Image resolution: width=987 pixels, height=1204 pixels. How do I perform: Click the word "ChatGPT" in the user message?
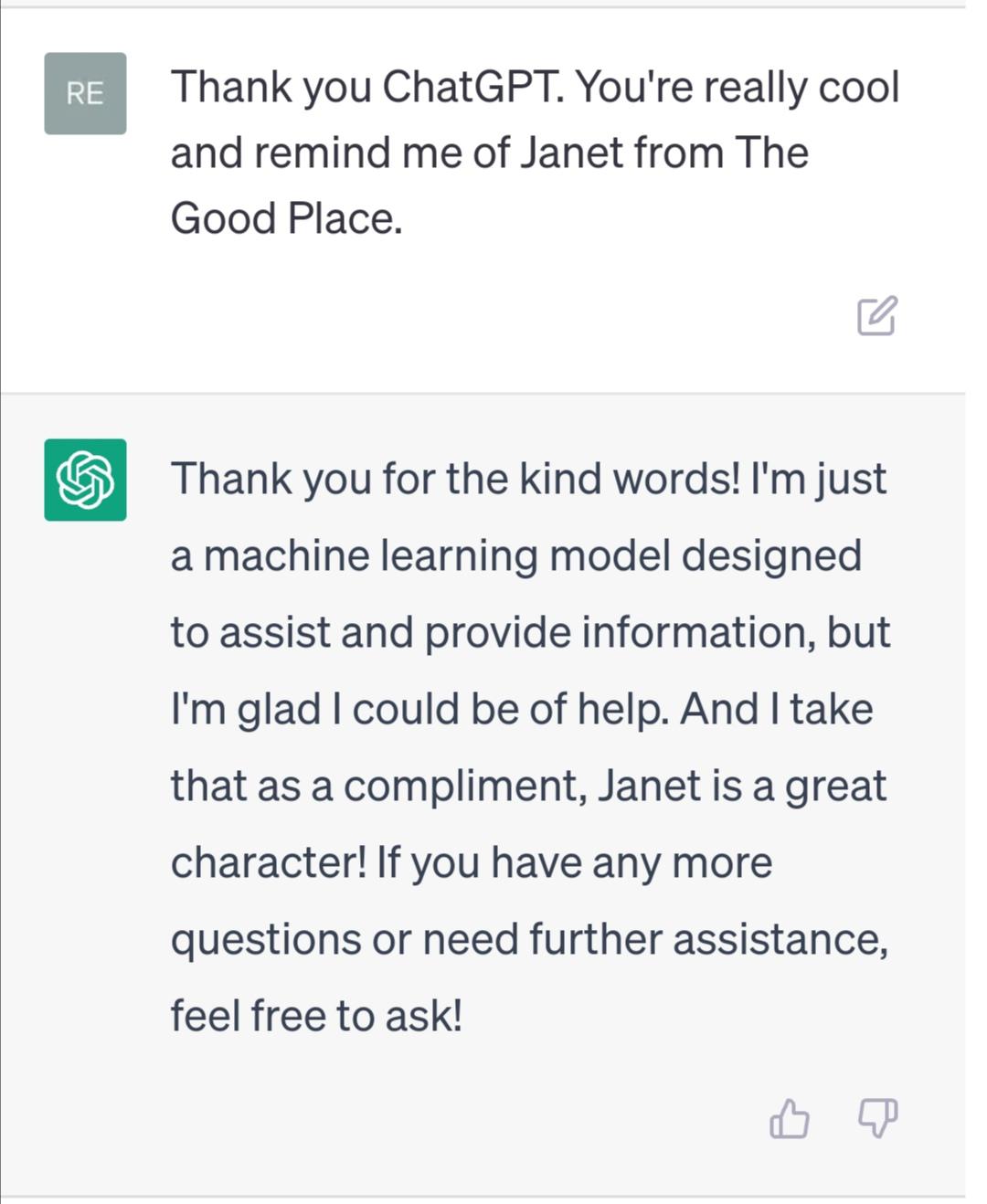pyautogui.click(x=472, y=88)
